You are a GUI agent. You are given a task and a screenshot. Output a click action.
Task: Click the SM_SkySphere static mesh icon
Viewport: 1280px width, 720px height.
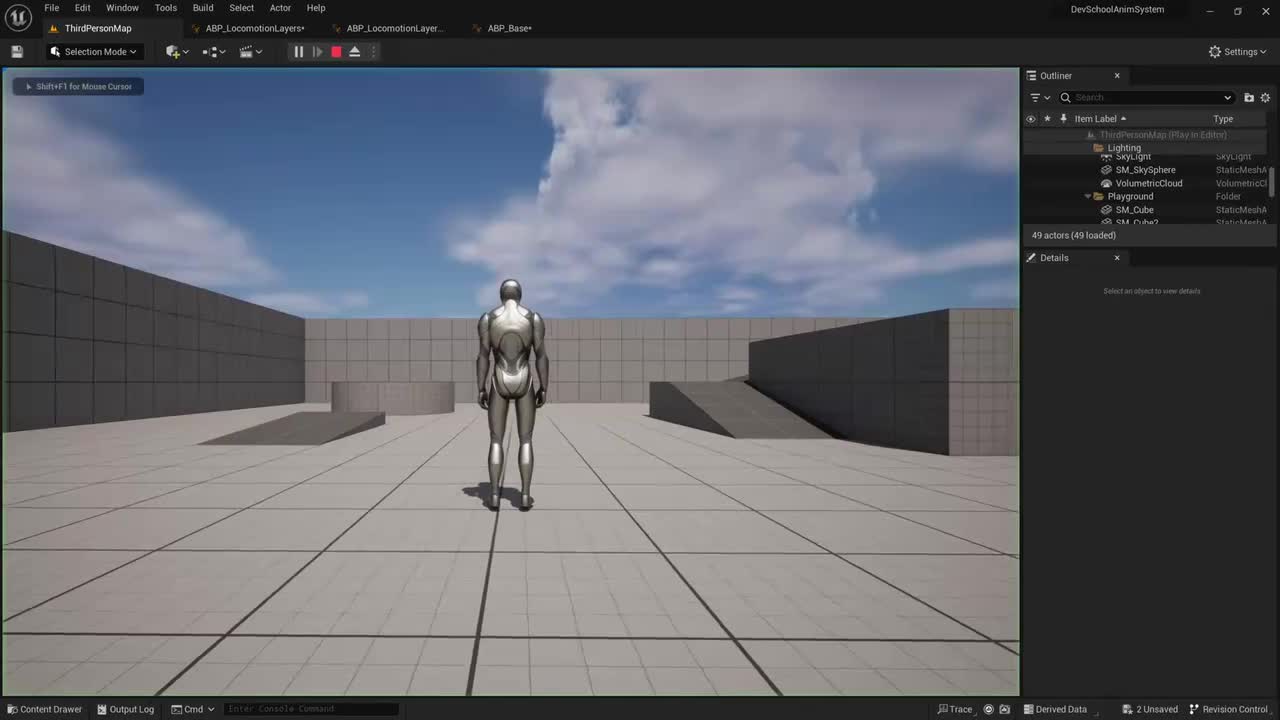(1106, 170)
